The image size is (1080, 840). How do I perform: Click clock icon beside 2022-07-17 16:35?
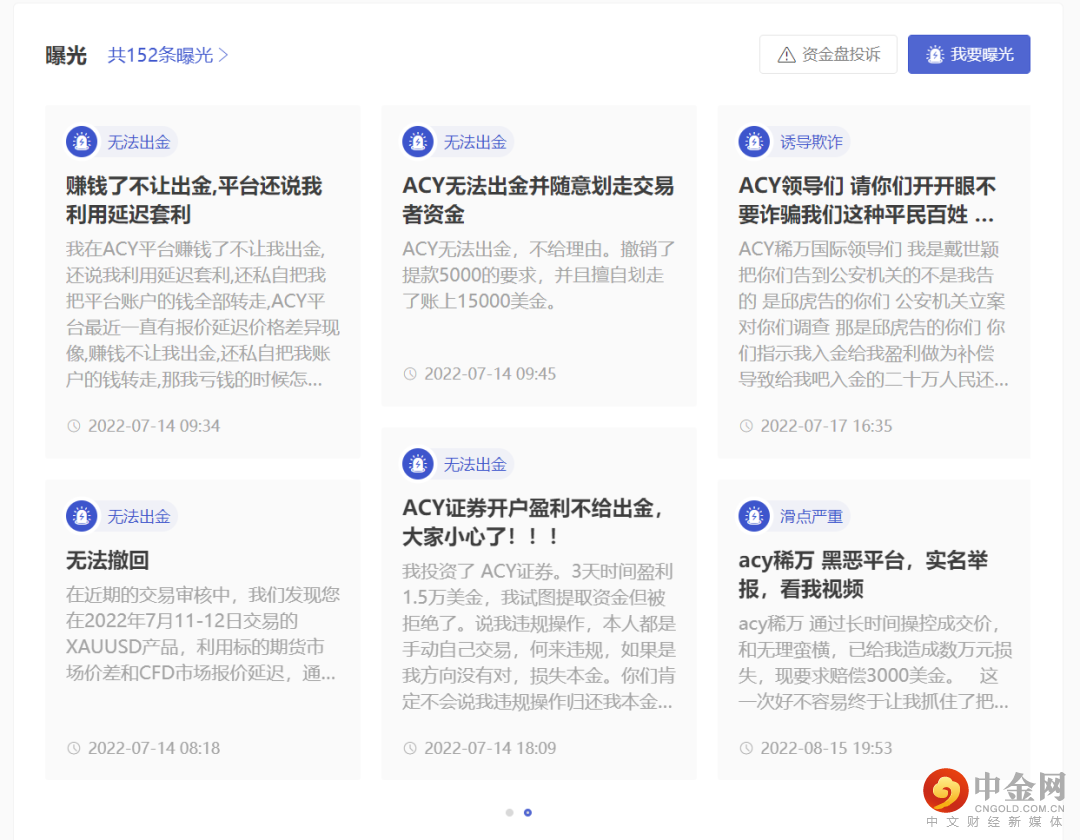point(746,426)
